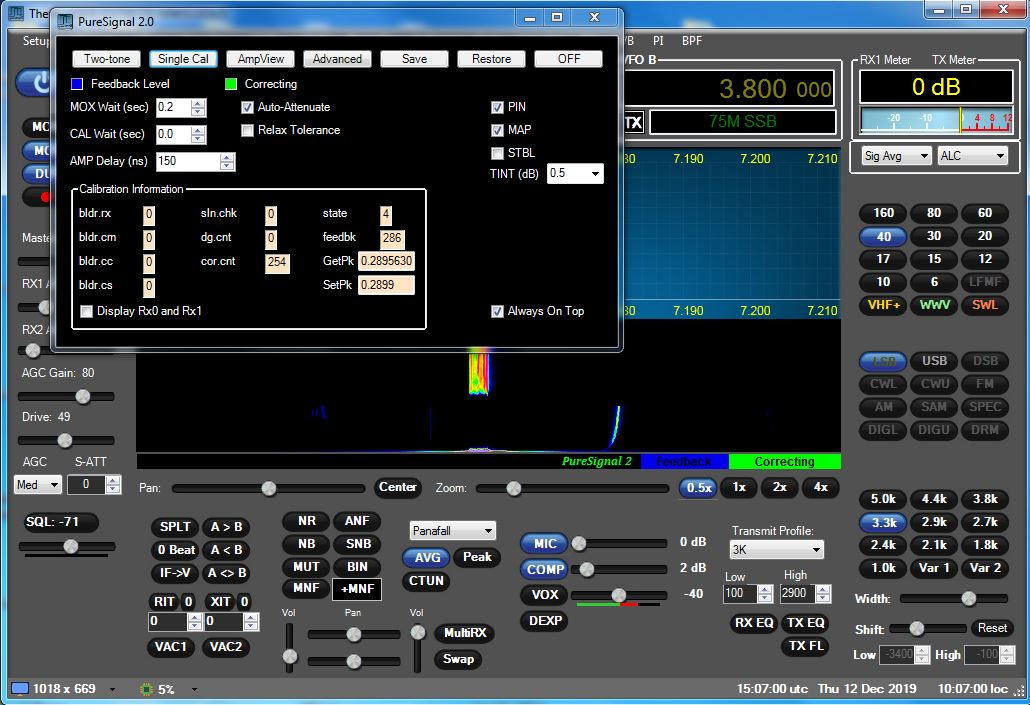Toggle the SNB button
This screenshot has height=705, width=1030.
click(357, 544)
